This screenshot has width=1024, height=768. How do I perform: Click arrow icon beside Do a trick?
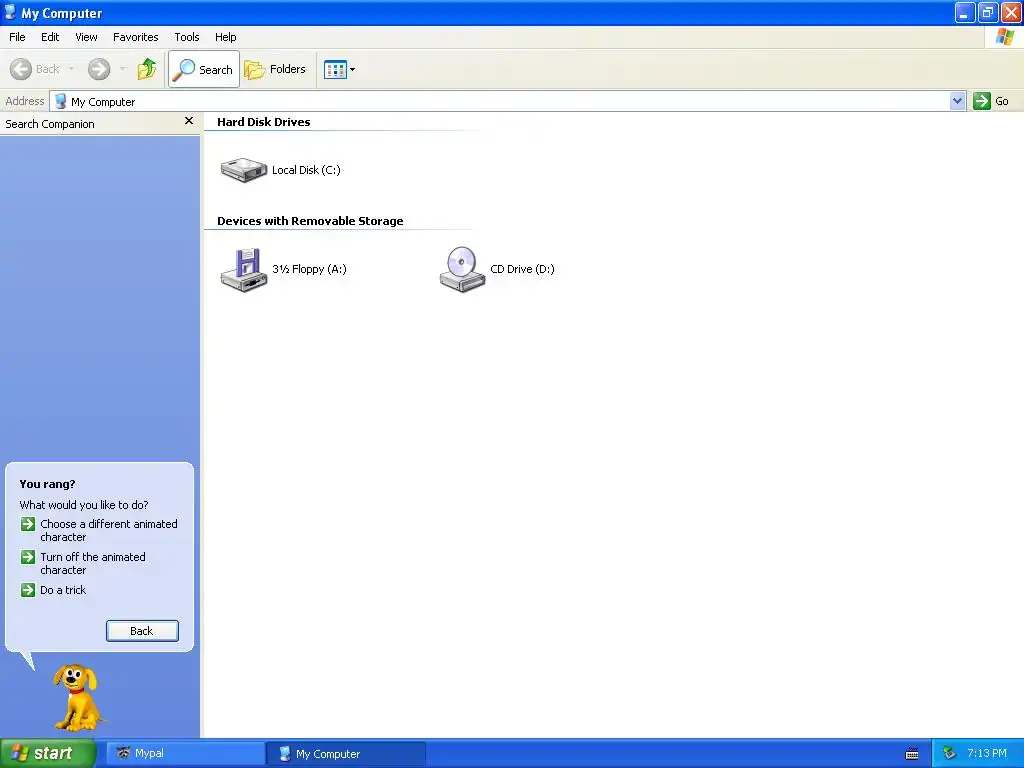click(x=27, y=590)
